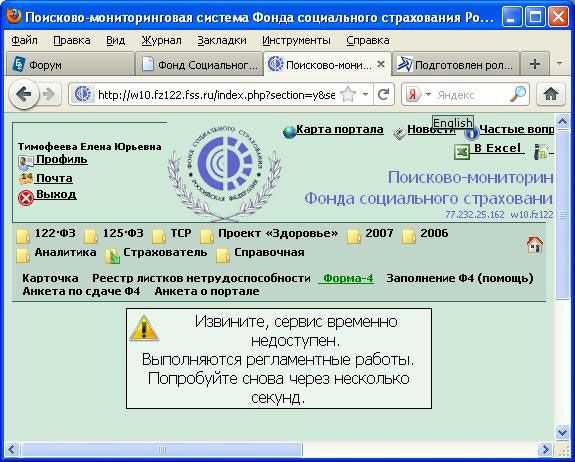Screen dimensions: 575x462
Task: Click the bookmark star icon in address bar
Action: point(347,95)
